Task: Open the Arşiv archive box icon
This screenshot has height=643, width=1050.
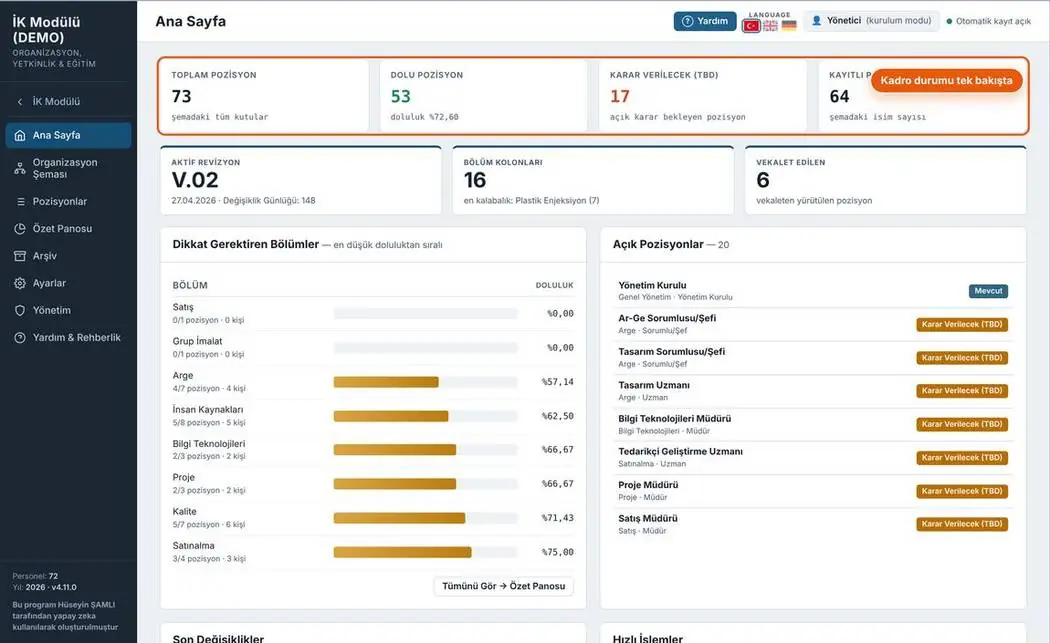Action: coord(20,256)
